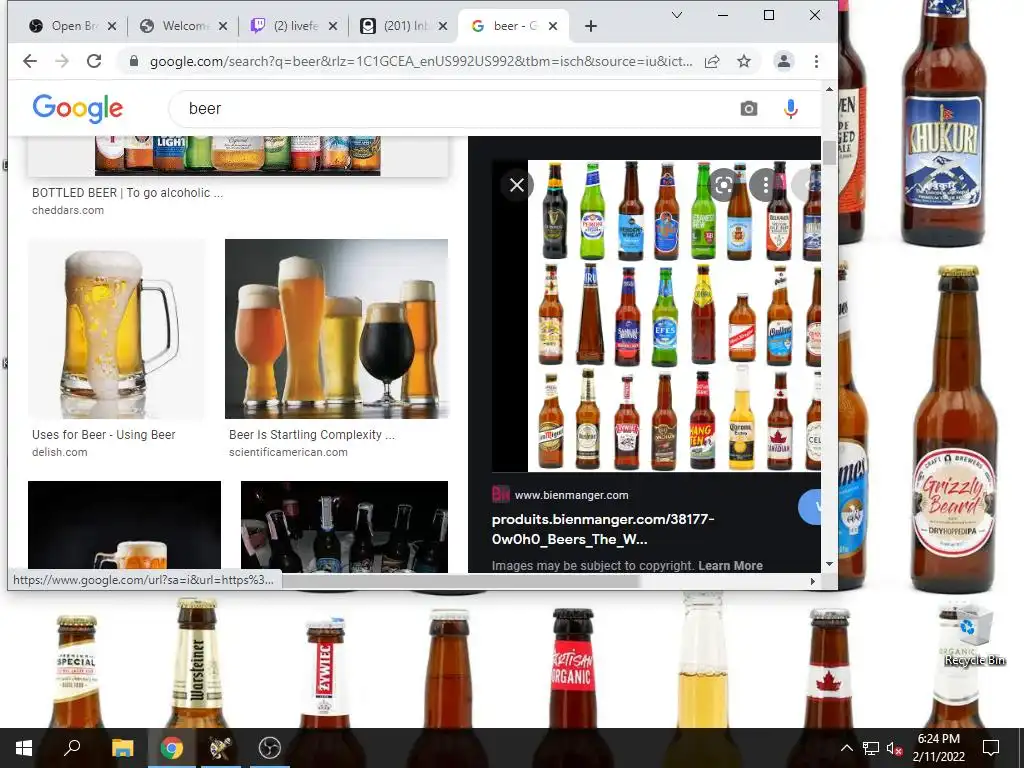Open the Beer Is Startling Complexity link
This screenshot has height=768, width=1024.
[312, 435]
